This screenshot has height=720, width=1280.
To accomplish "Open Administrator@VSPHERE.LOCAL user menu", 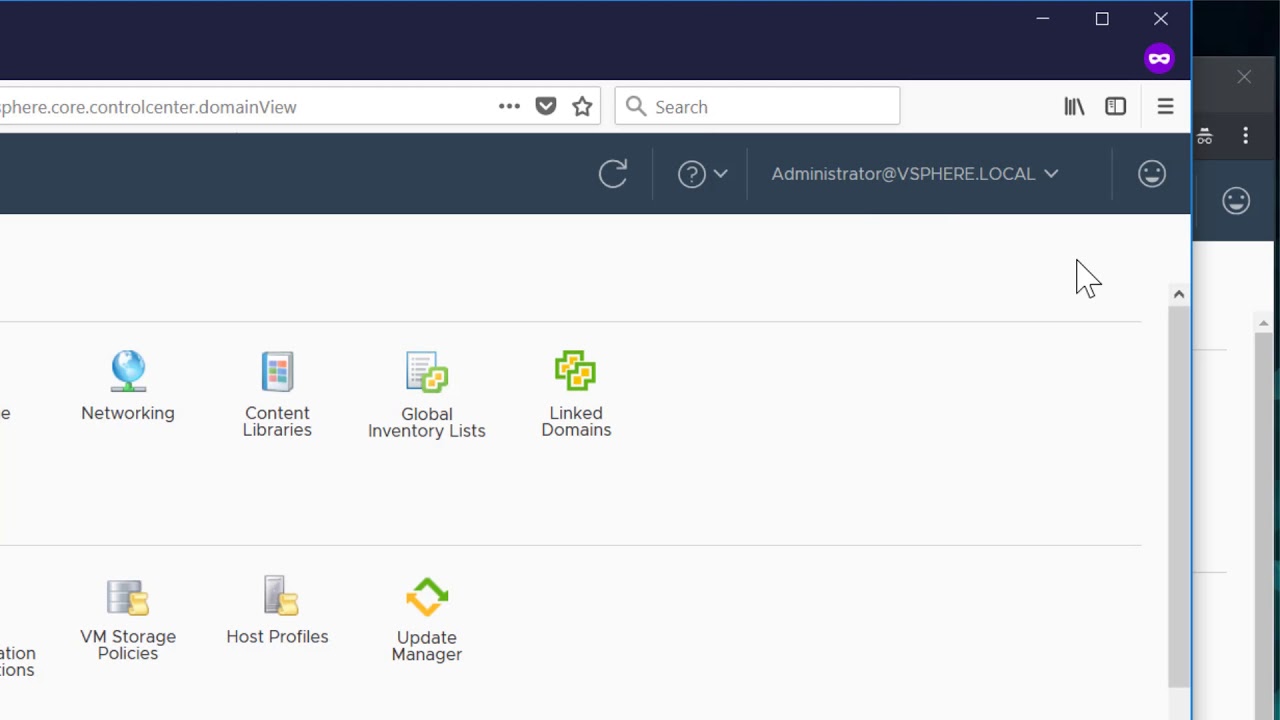I will pyautogui.click(x=914, y=174).
